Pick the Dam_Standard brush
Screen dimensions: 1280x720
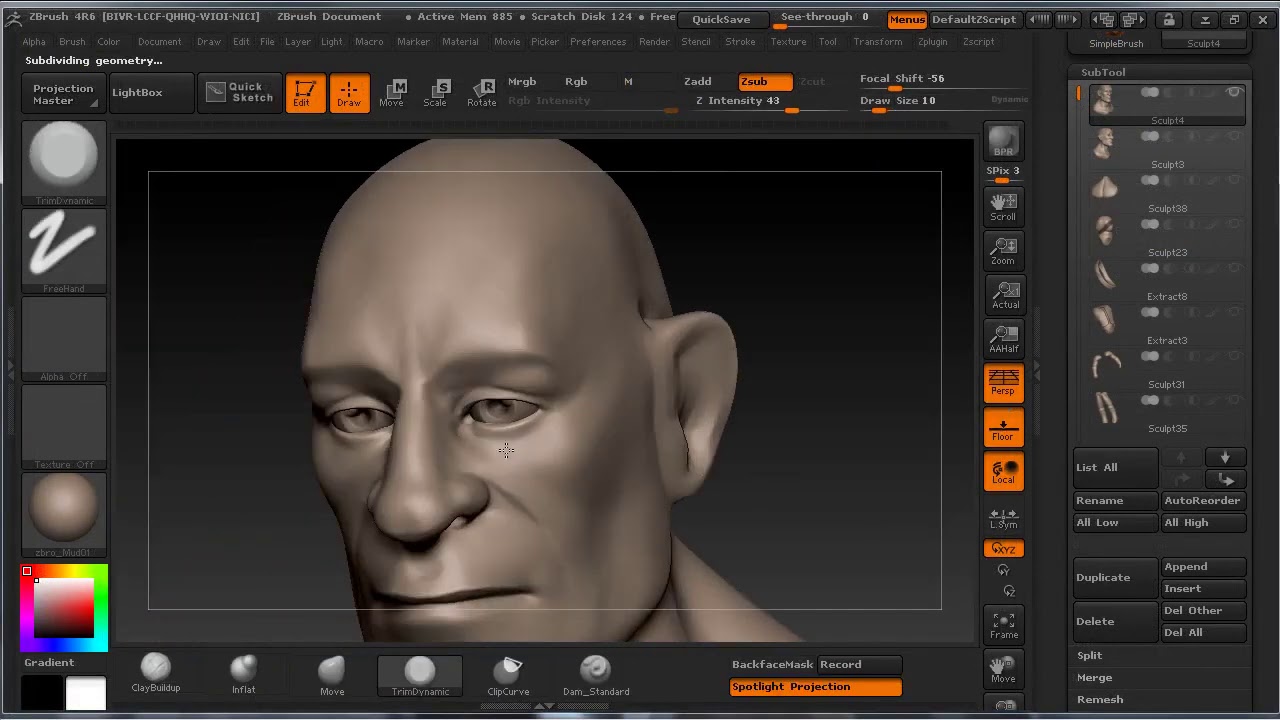pos(596,676)
